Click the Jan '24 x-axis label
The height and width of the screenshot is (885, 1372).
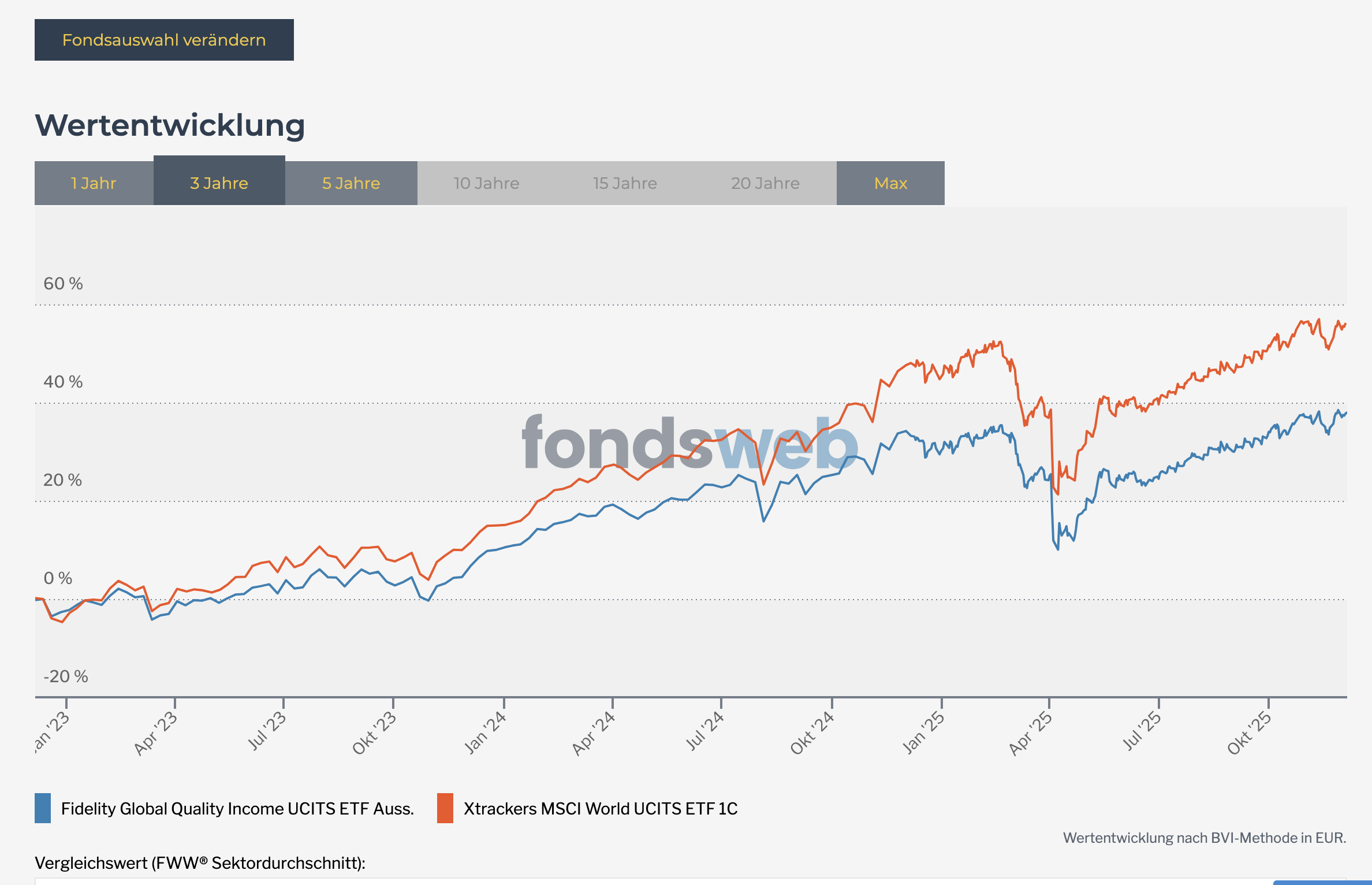click(485, 732)
